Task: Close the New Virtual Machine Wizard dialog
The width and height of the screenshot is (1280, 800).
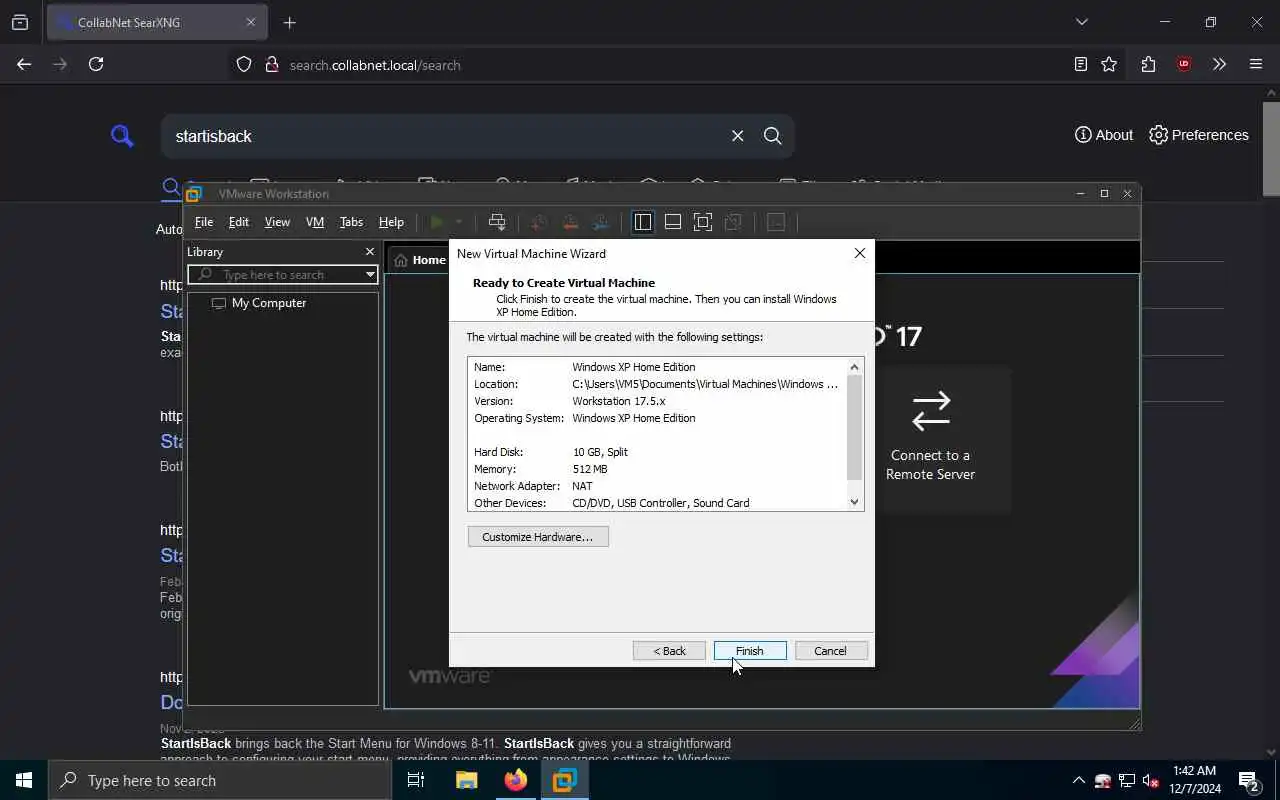Action: (x=859, y=254)
